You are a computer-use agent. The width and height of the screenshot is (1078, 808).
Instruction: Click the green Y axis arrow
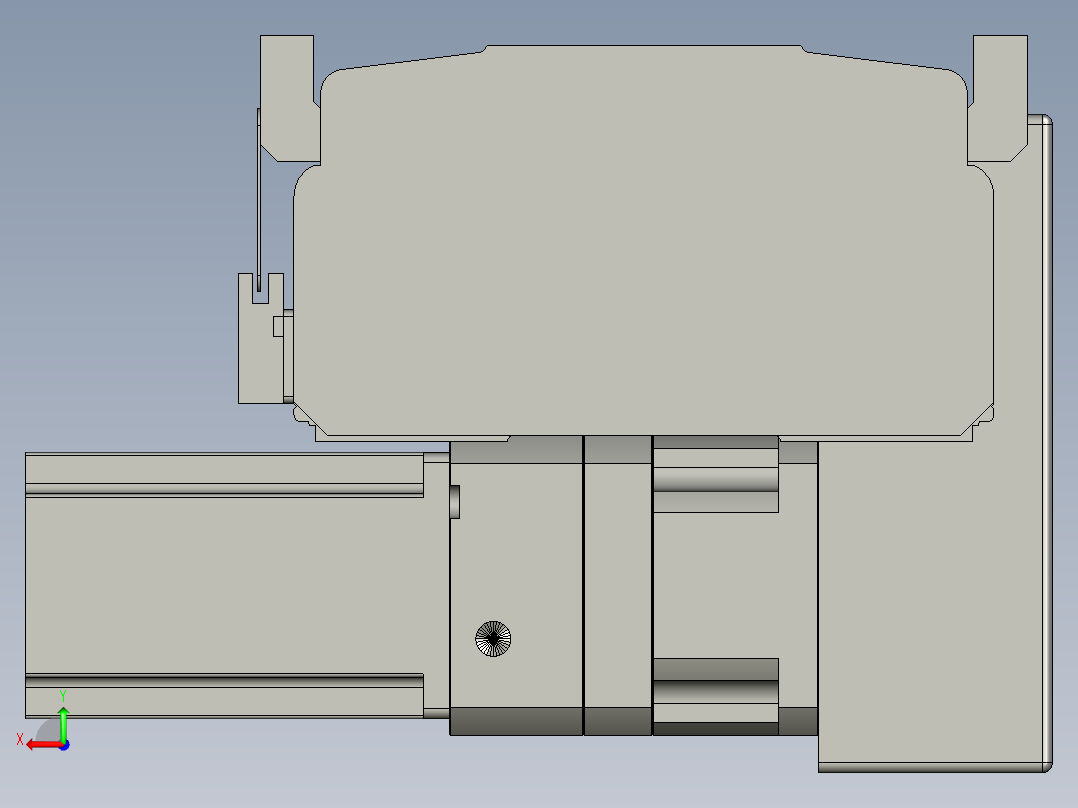(x=63, y=724)
